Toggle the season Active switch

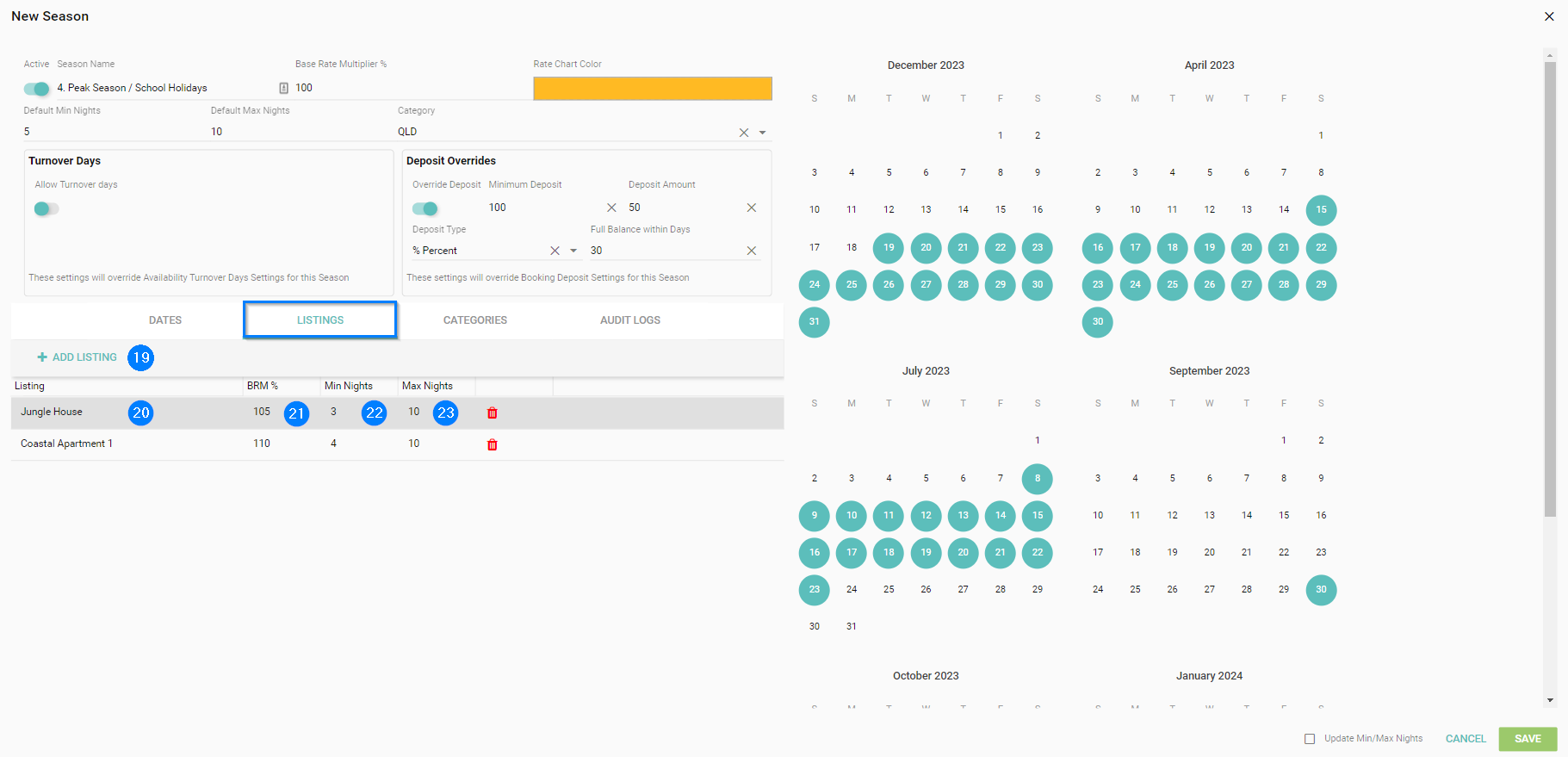(x=37, y=89)
